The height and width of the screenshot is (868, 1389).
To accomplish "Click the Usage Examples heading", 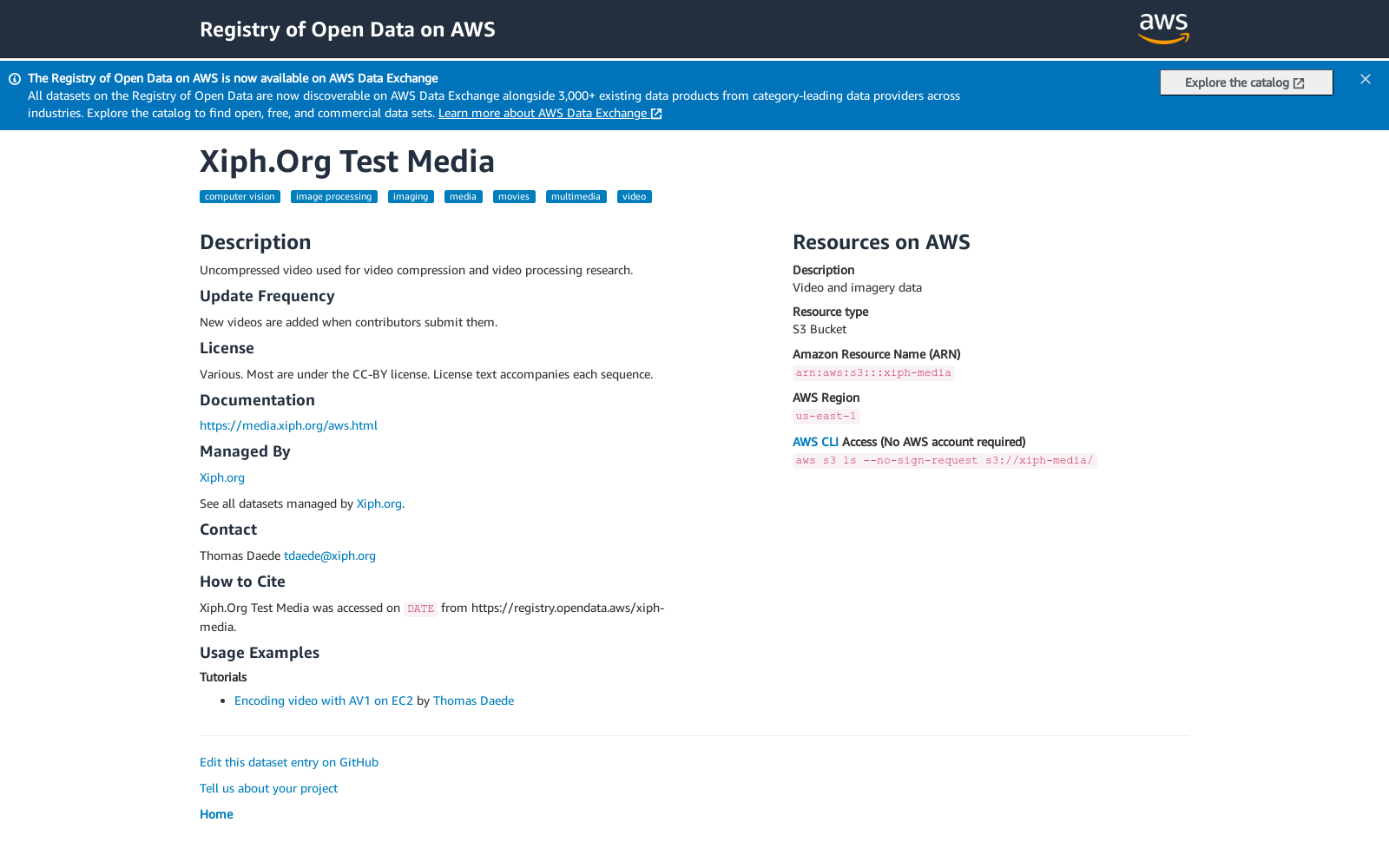I will point(260,653).
